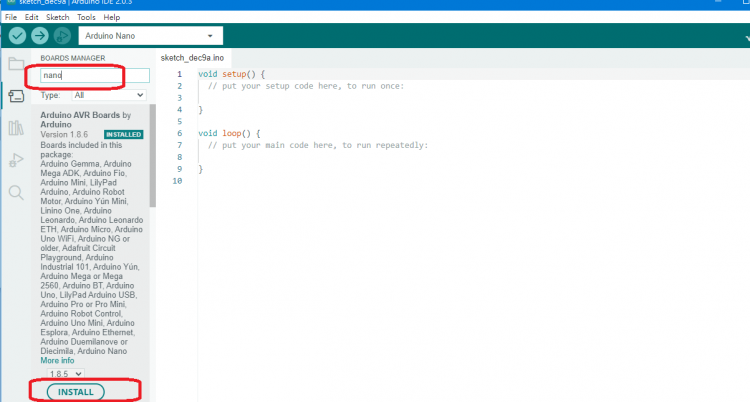Open the Search magnifier in sidebar
Screen dimensions: 750x402
tap(15, 192)
